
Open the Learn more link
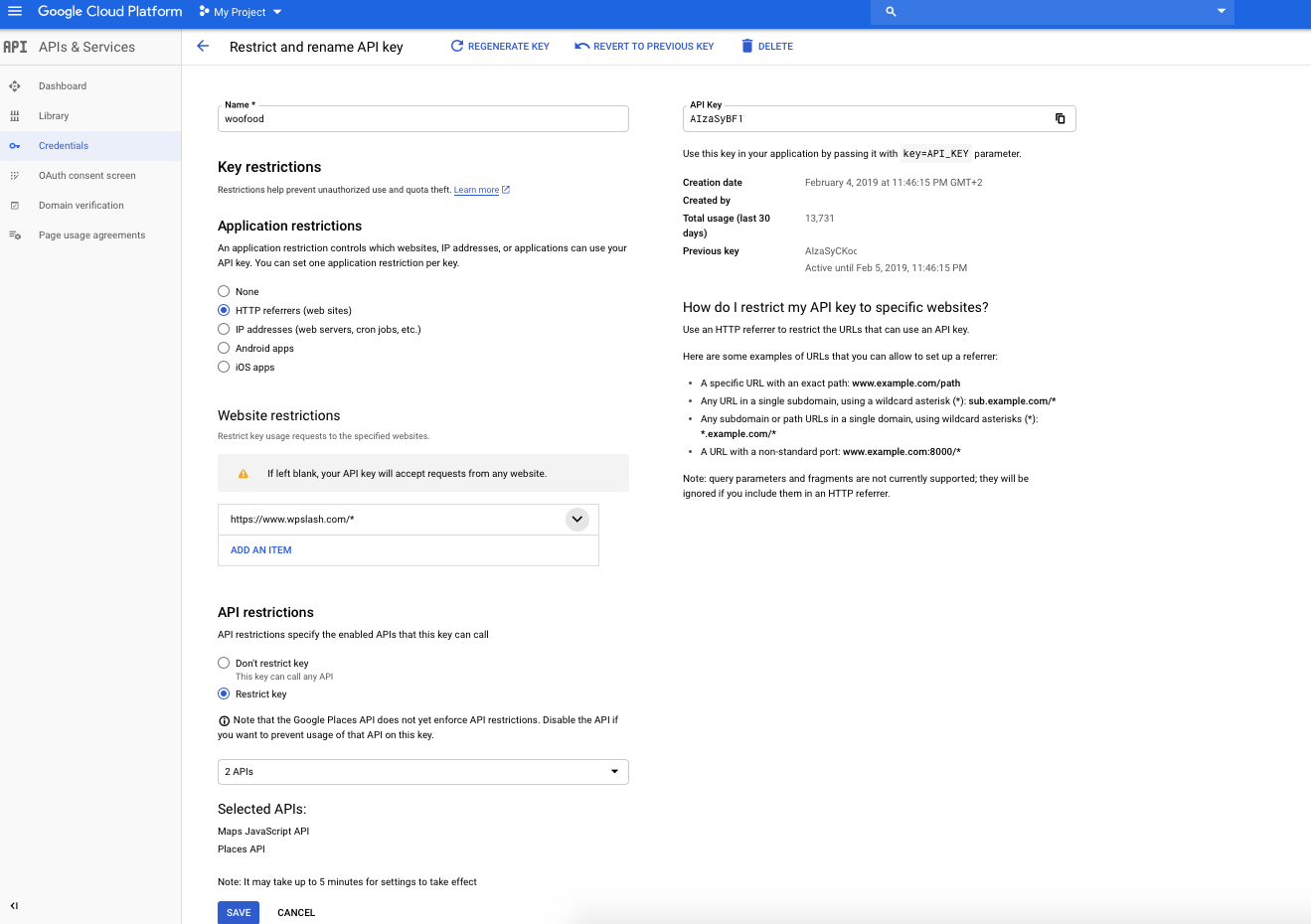(x=482, y=190)
